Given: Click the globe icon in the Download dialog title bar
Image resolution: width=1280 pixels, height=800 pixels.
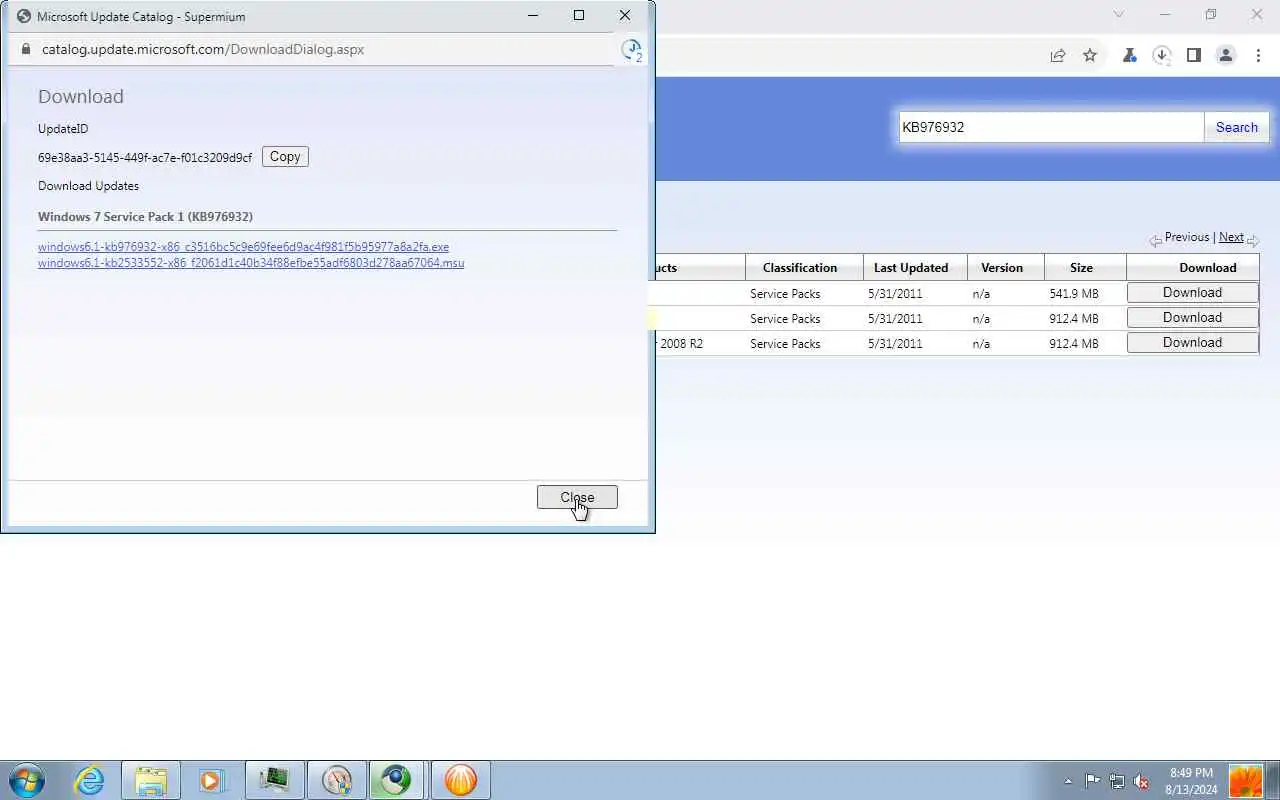Looking at the screenshot, I should (x=25, y=16).
